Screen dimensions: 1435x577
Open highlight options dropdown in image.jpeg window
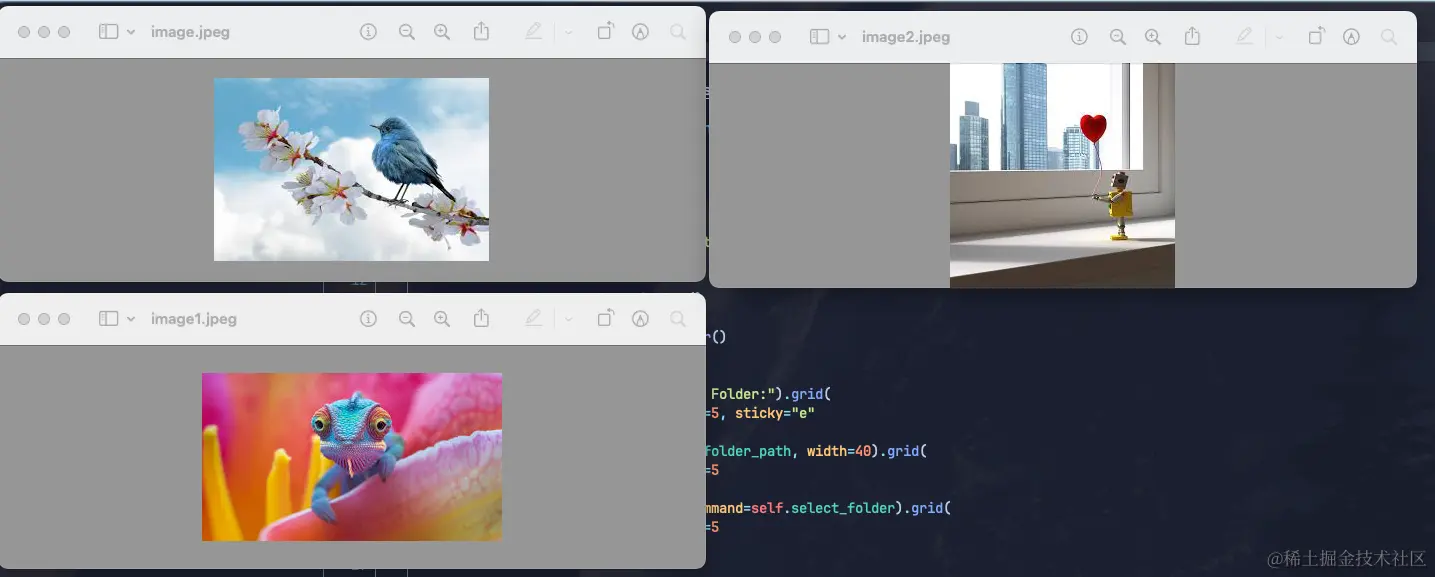coord(568,32)
